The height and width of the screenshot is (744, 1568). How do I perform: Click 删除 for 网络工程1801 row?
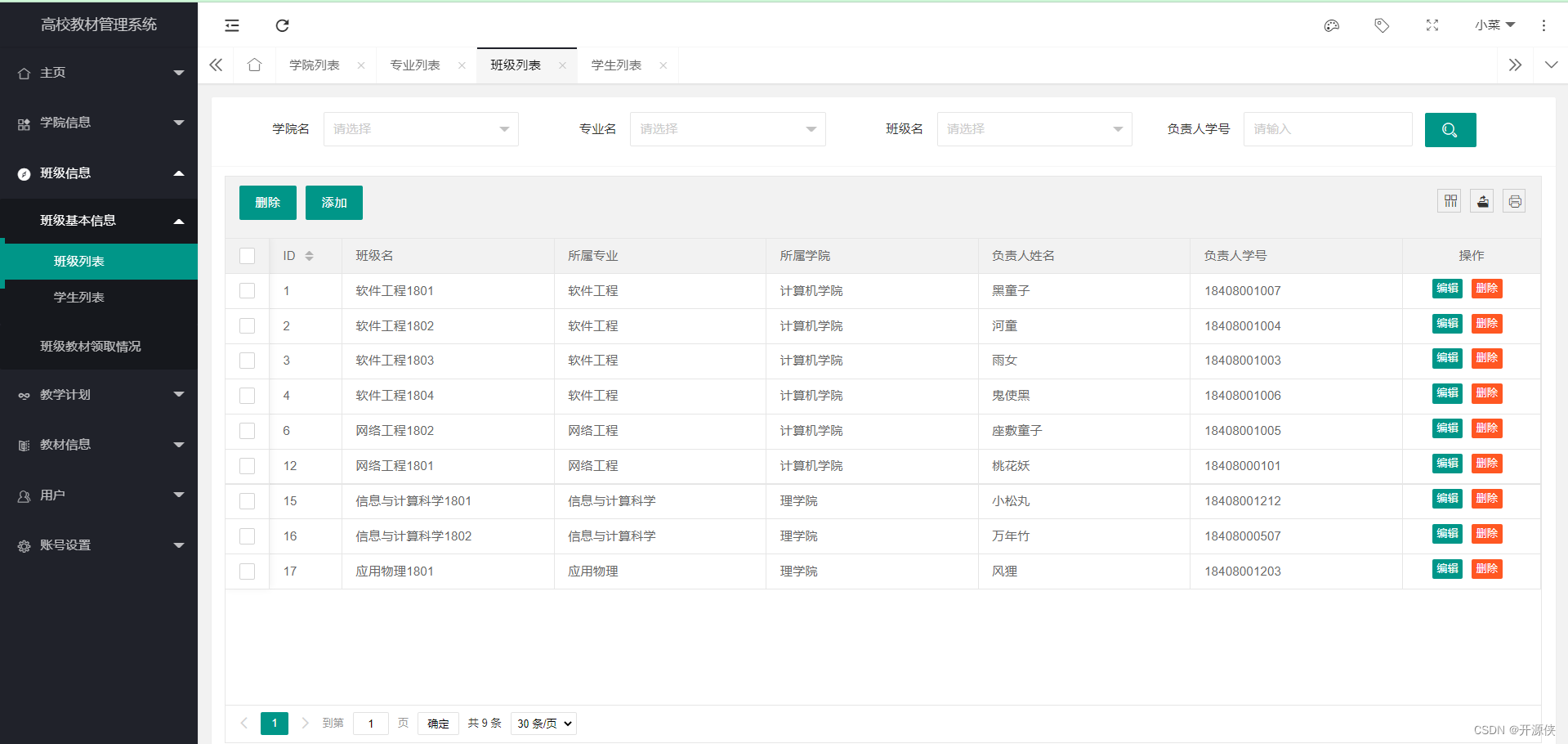(x=1487, y=464)
